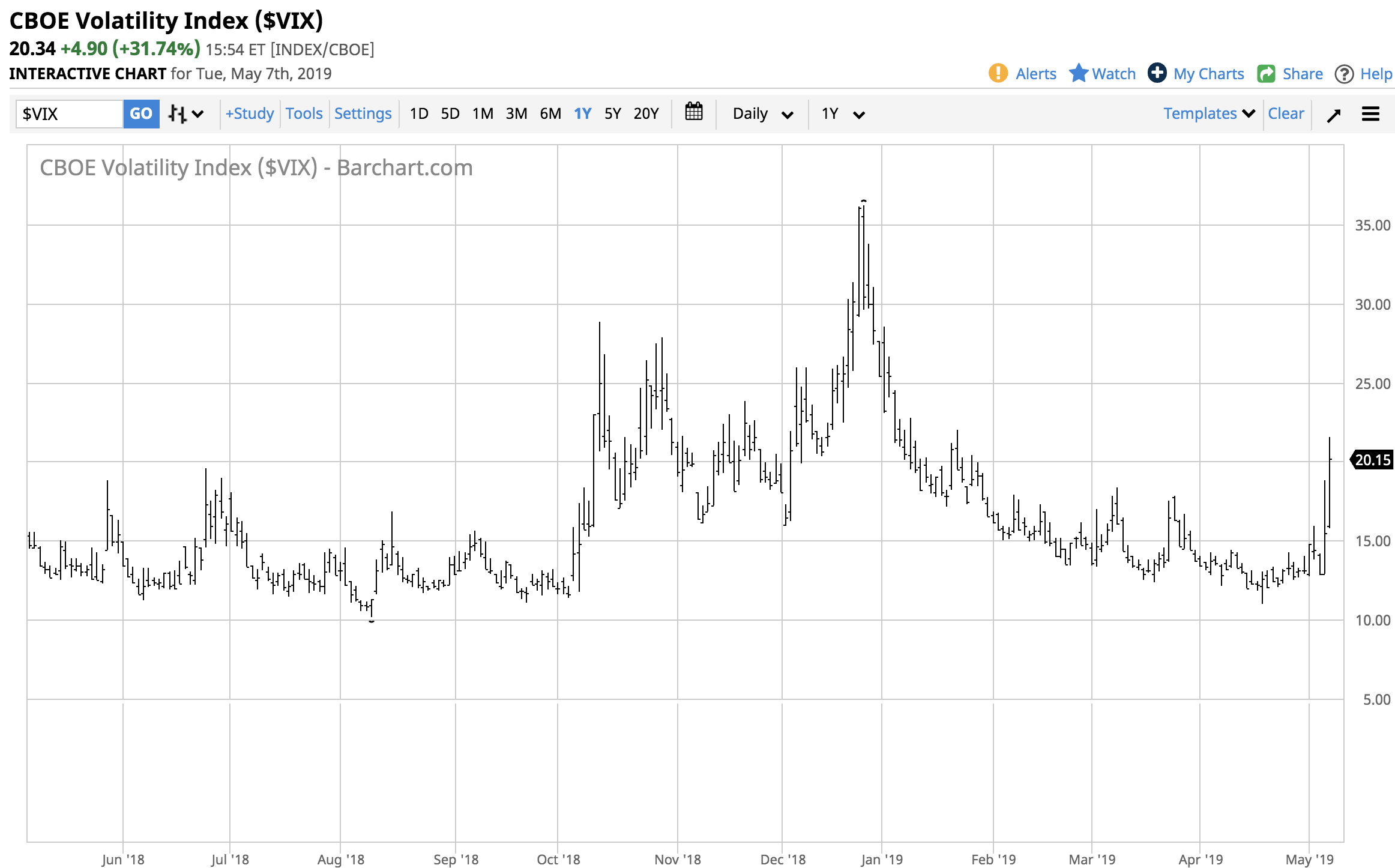Screen dimensions: 1395x868
Task: Click the chart type bar icon
Action: coord(178,113)
